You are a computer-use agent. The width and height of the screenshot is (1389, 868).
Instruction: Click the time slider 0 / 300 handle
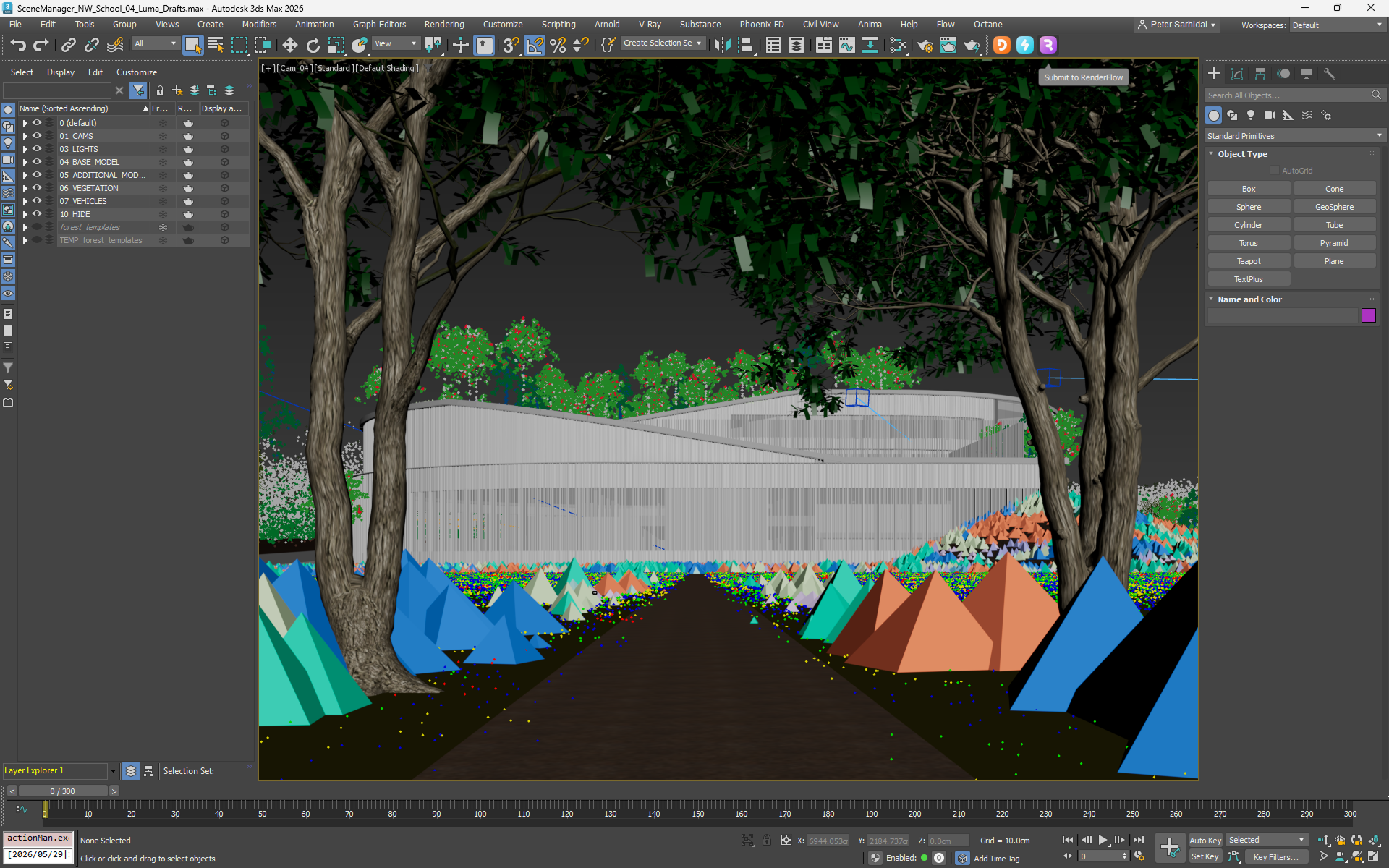[x=63, y=791]
